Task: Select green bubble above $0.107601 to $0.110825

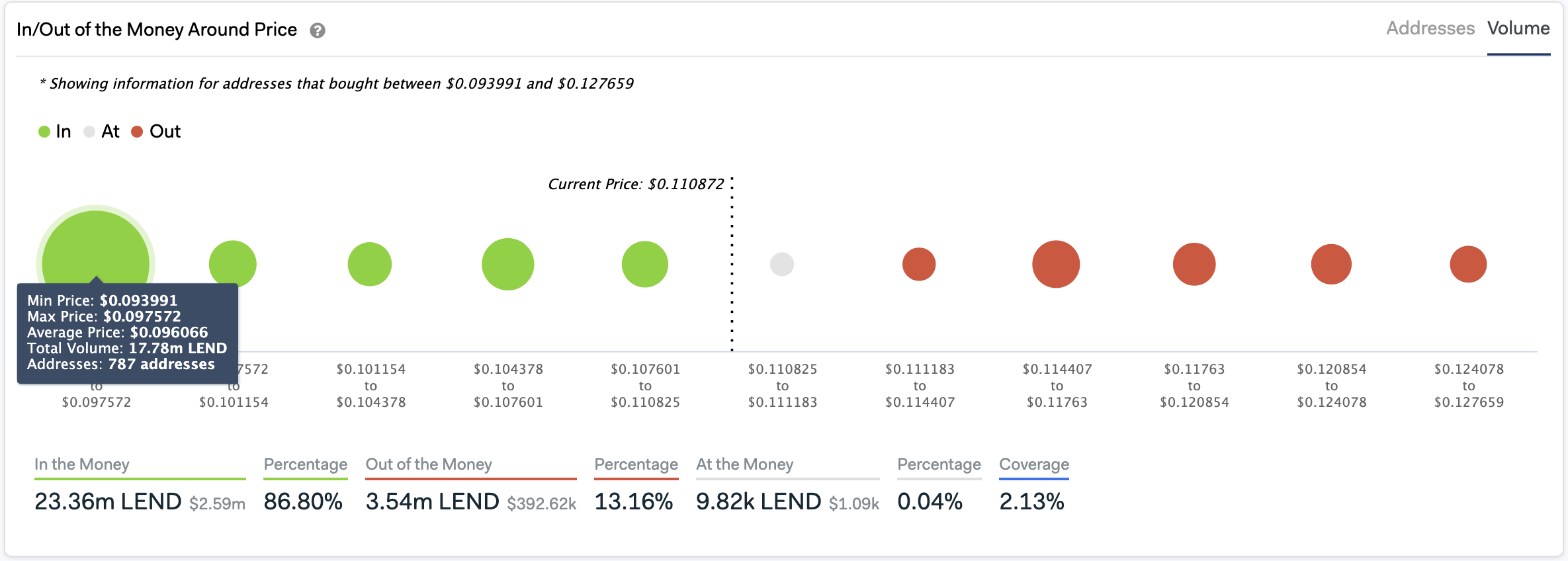Action: 645,264
